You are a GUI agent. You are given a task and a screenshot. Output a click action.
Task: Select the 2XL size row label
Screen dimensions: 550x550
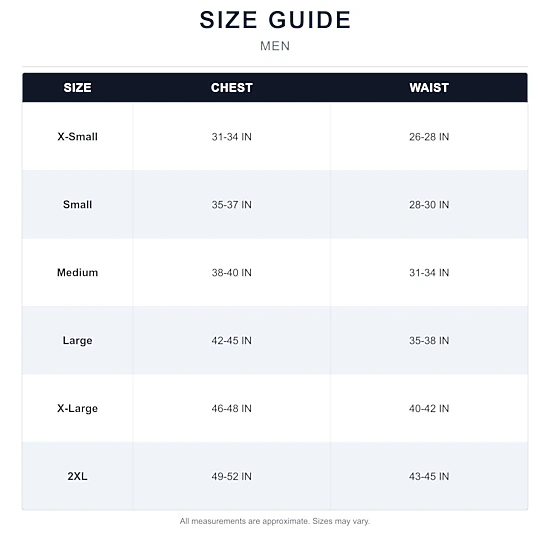click(78, 476)
